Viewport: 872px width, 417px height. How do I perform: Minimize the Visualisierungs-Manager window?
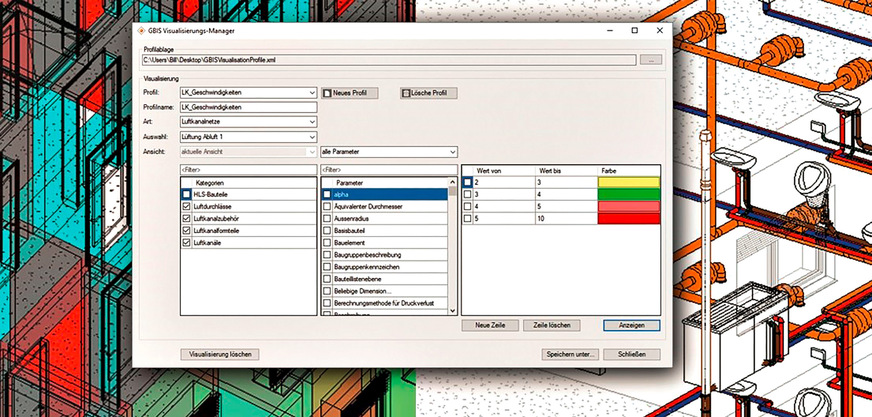tap(608, 31)
